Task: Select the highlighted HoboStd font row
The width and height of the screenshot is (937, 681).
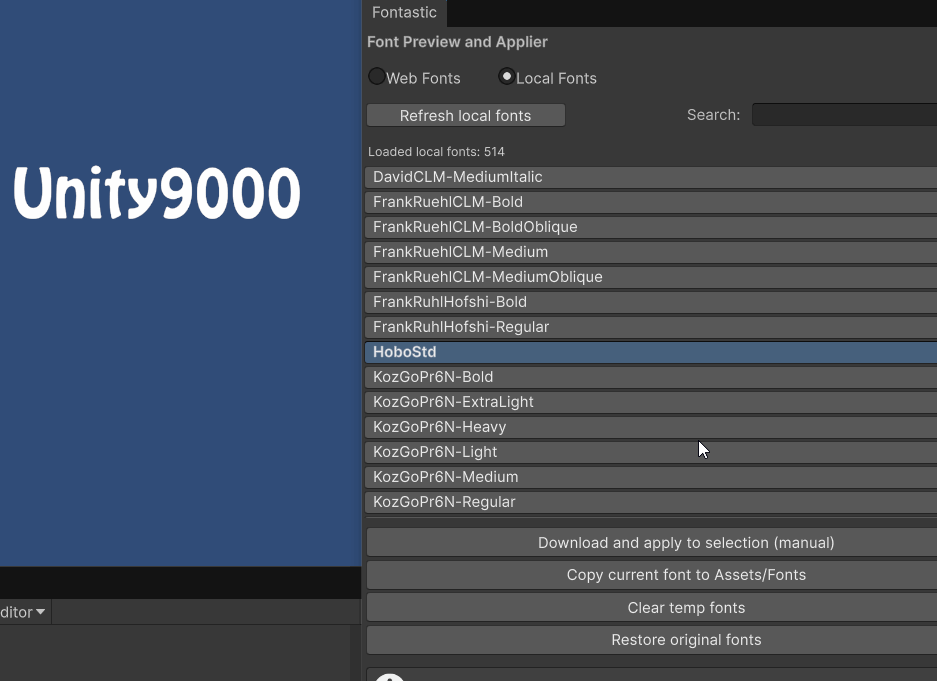Action: tap(651, 352)
